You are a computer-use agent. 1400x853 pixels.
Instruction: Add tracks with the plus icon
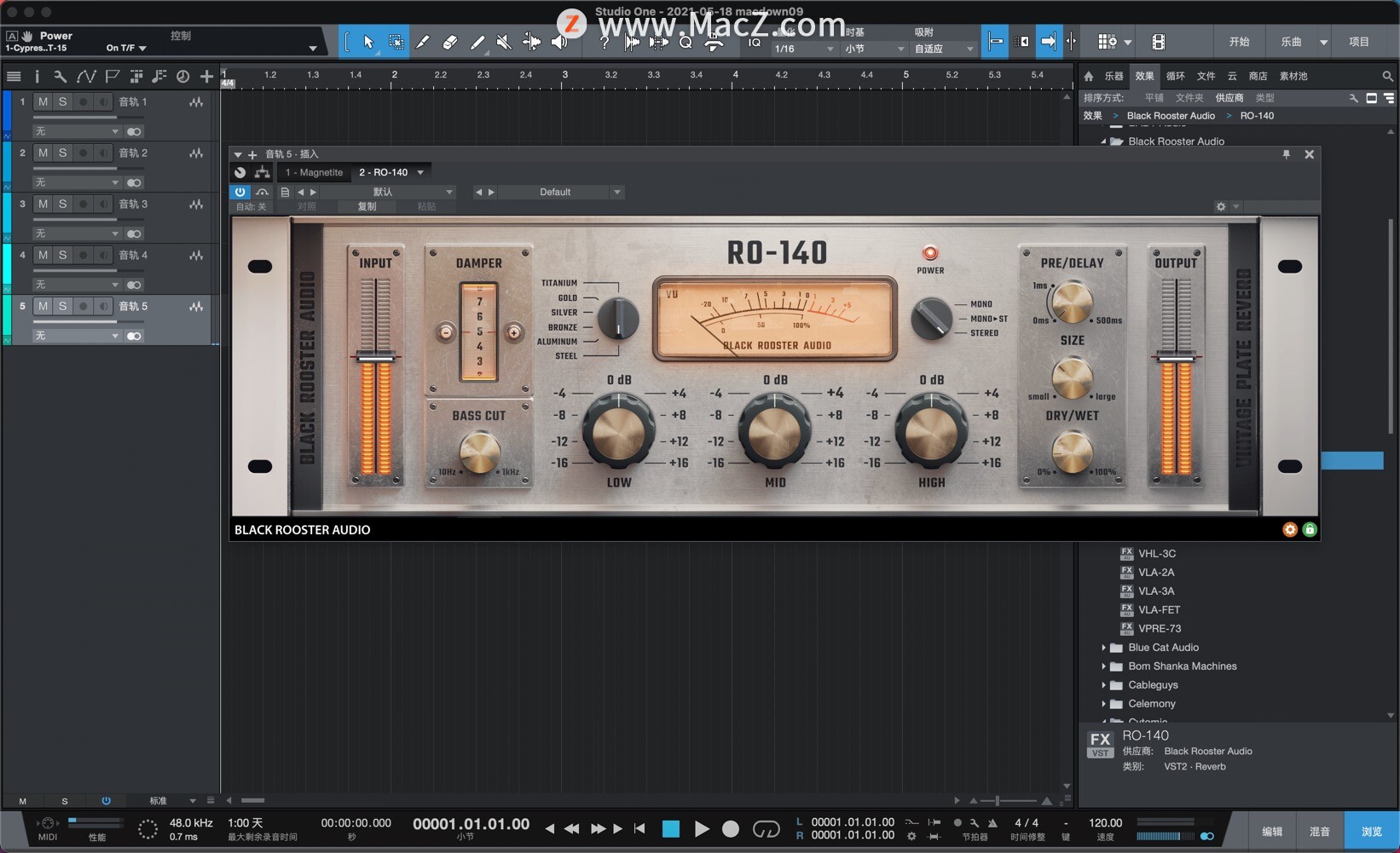(206, 77)
